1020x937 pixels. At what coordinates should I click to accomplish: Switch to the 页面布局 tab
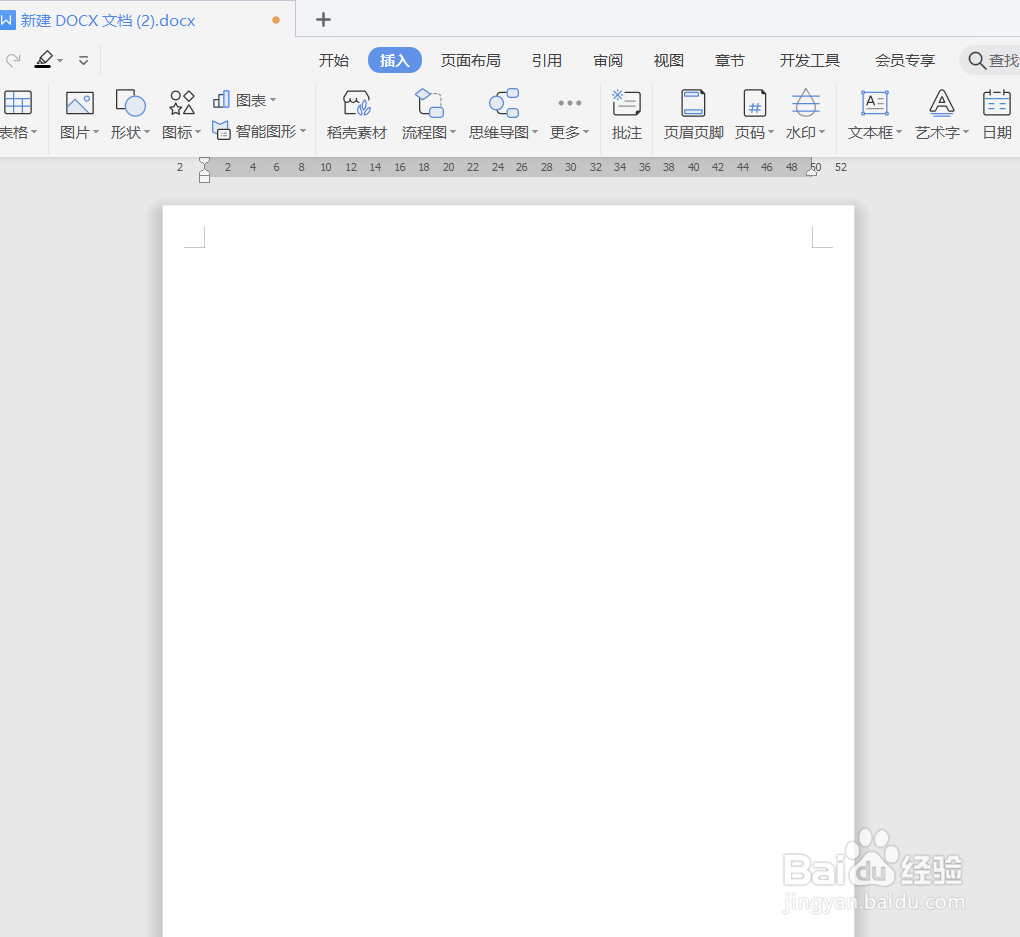(x=470, y=61)
